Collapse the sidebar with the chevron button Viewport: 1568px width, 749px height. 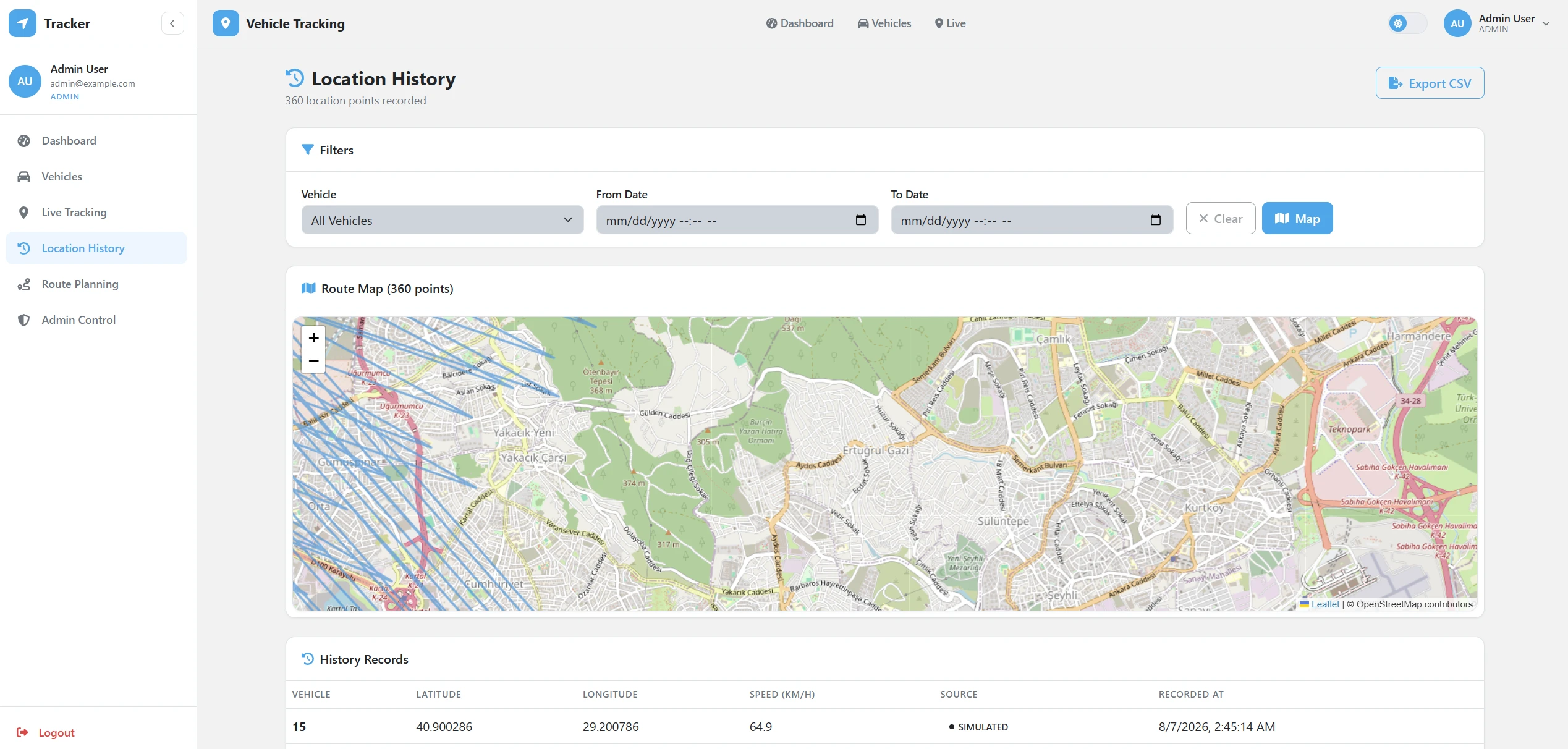pos(172,23)
